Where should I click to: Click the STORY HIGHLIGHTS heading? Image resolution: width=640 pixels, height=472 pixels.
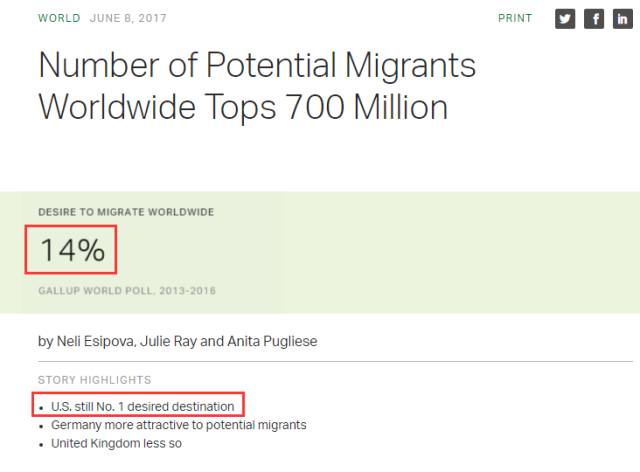94,380
